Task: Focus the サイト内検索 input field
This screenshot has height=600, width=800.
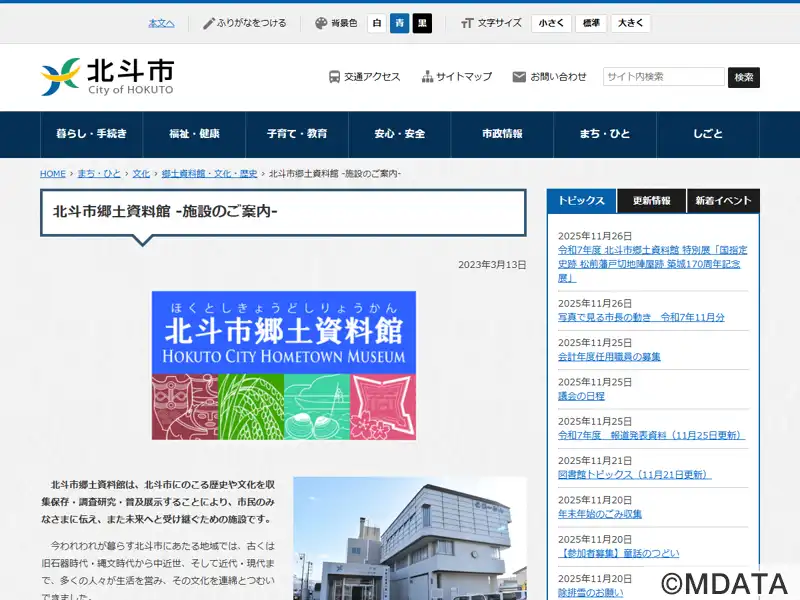Action: pyautogui.click(x=664, y=77)
